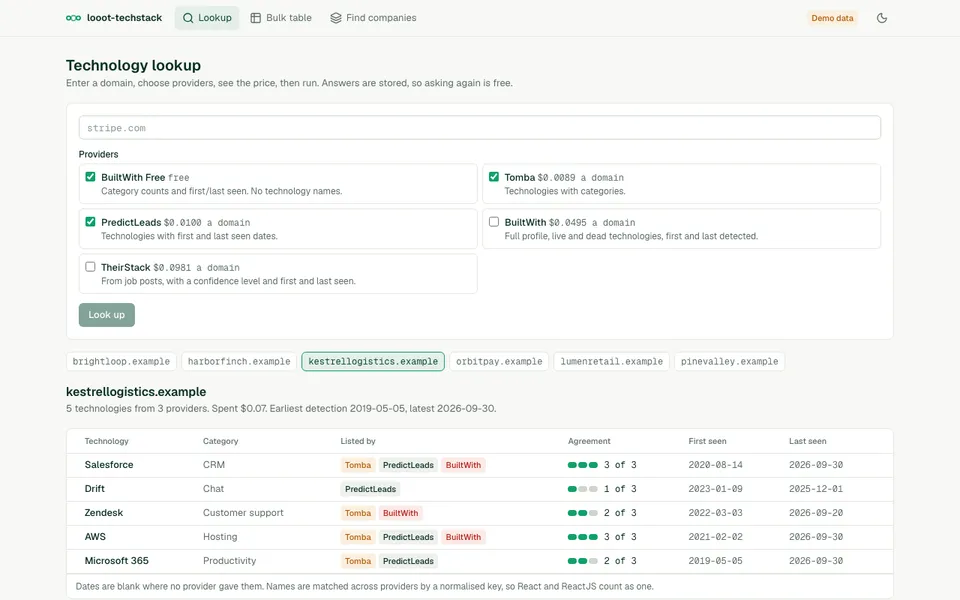Image resolution: width=960 pixels, height=600 pixels.
Task: Select orbitpay.example domain chip
Action: 499,361
